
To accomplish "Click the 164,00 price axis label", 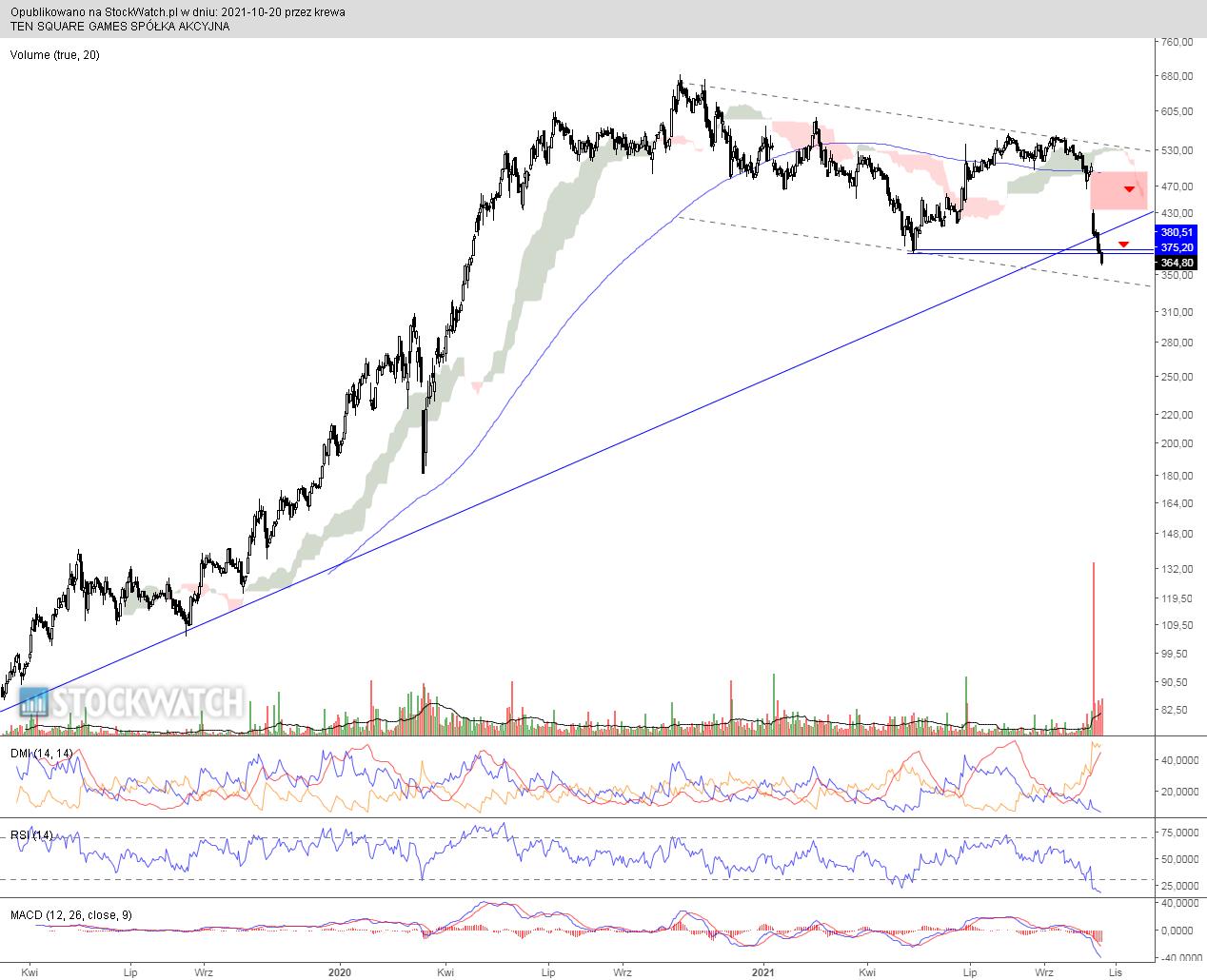I will click(1178, 503).
